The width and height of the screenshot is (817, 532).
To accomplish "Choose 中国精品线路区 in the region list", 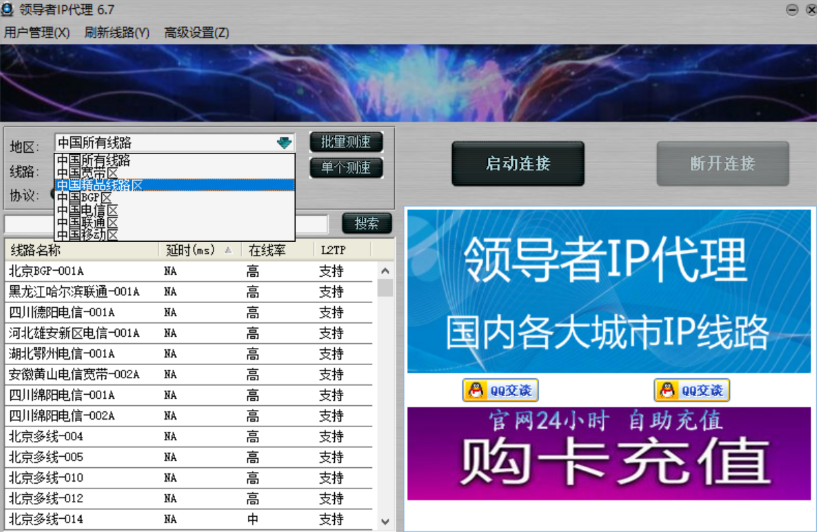I will tap(100, 185).
